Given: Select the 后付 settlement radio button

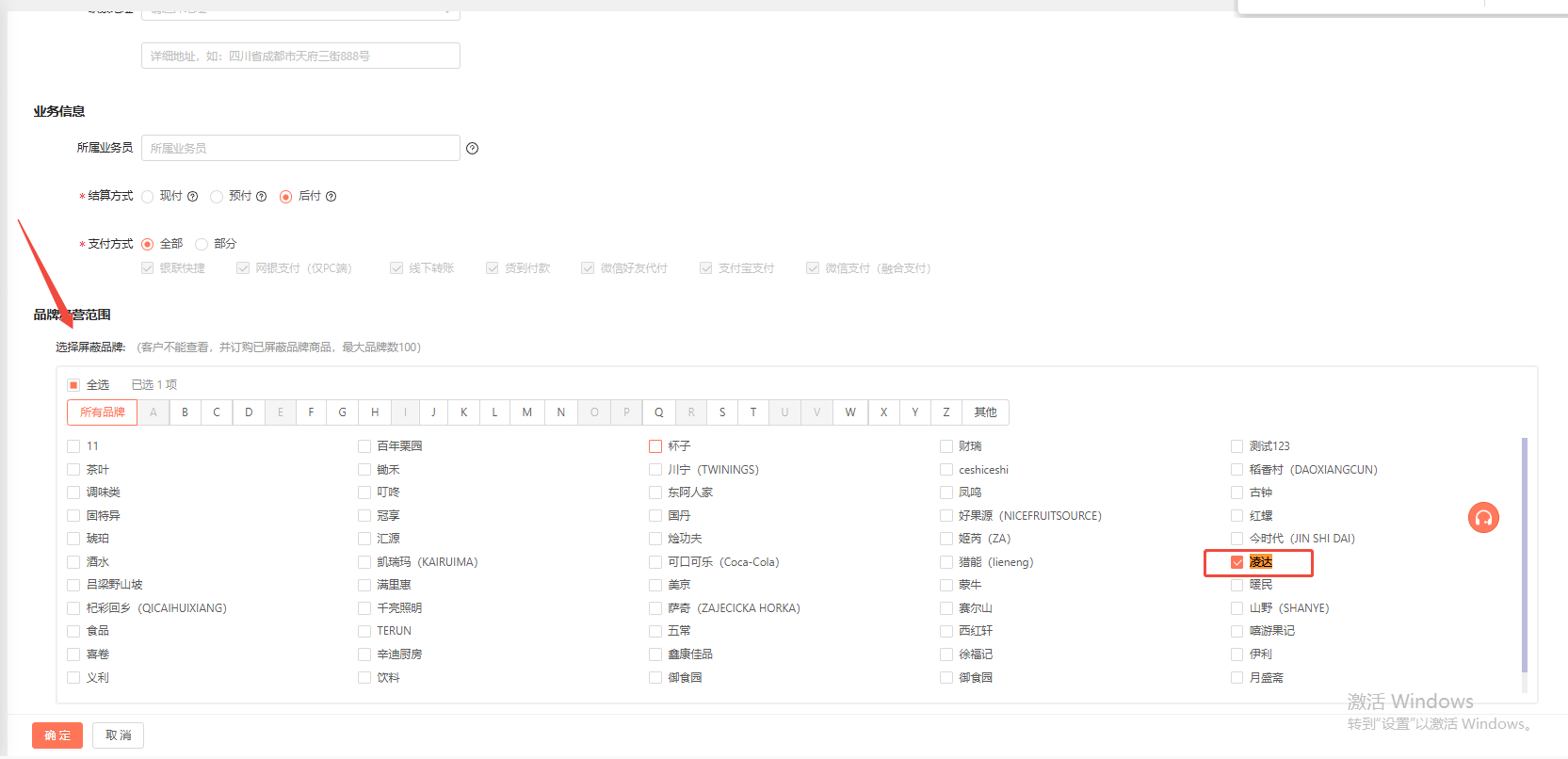Looking at the screenshot, I should pyautogui.click(x=285, y=197).
